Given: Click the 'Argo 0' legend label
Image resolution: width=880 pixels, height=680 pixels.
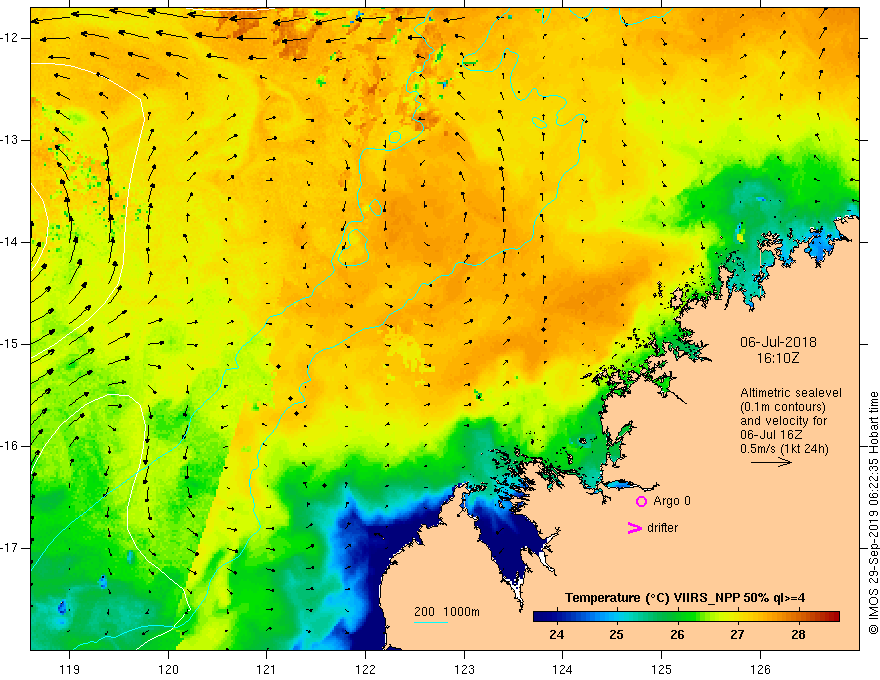Looking at the screenshot, I should pyautogui.click(x=672, y=501).
